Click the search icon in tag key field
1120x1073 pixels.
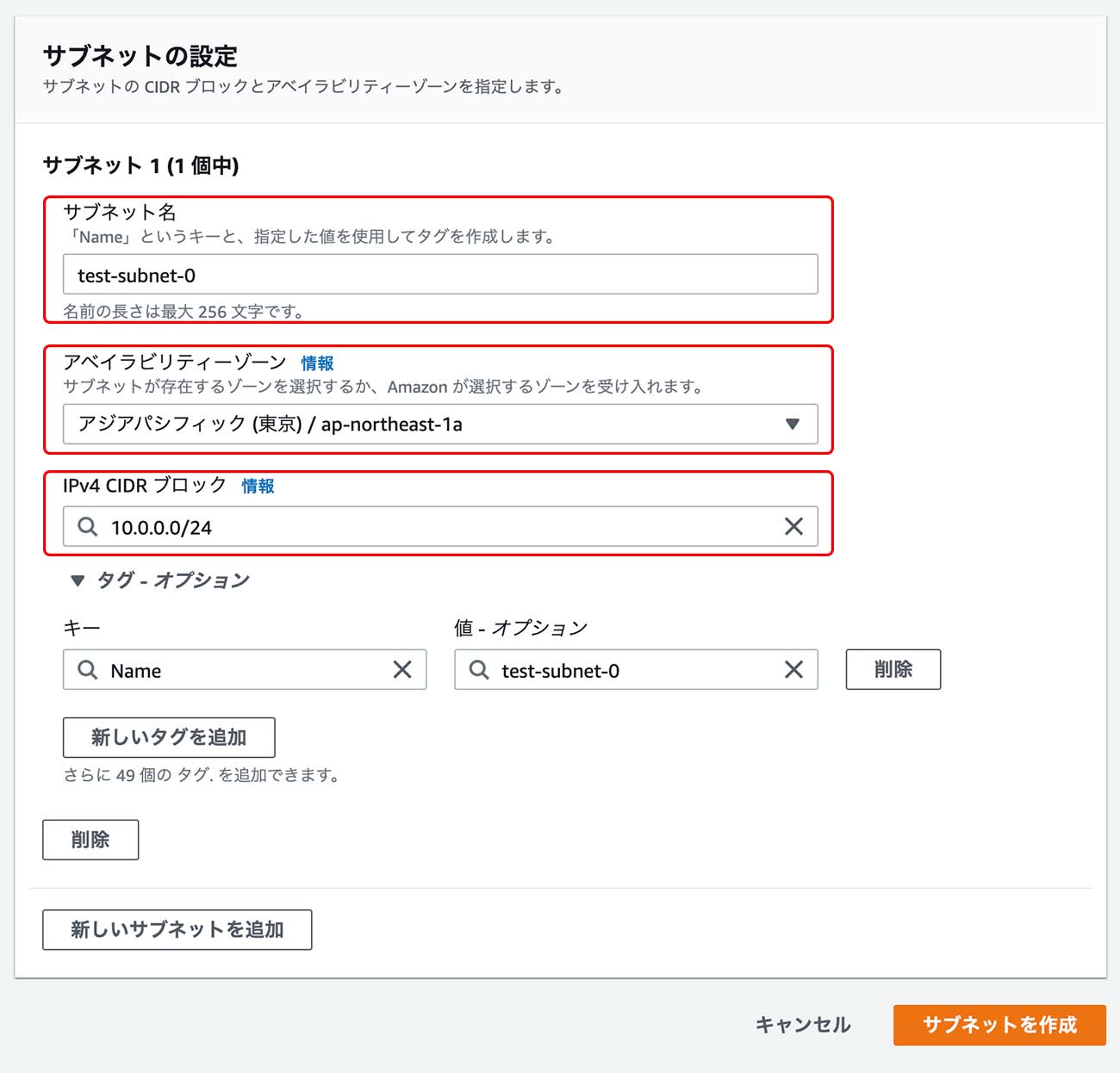(x=88, y=669)
